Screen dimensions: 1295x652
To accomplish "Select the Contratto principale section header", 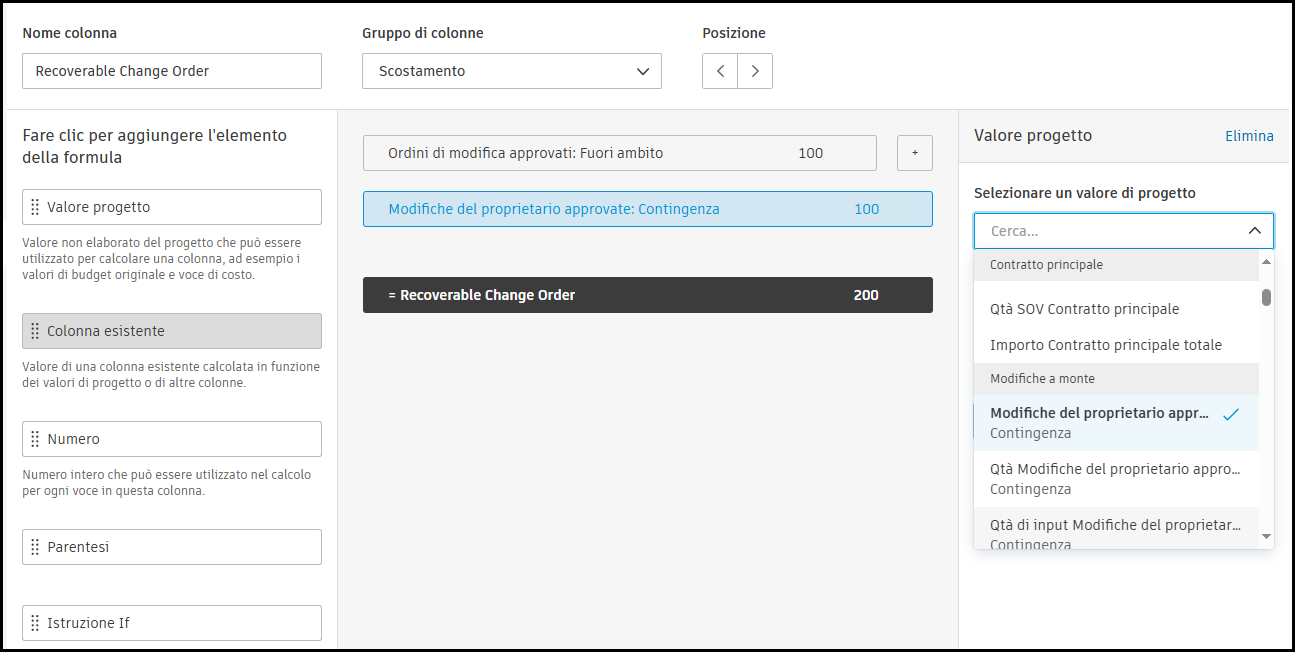I will pos(1046,264).
